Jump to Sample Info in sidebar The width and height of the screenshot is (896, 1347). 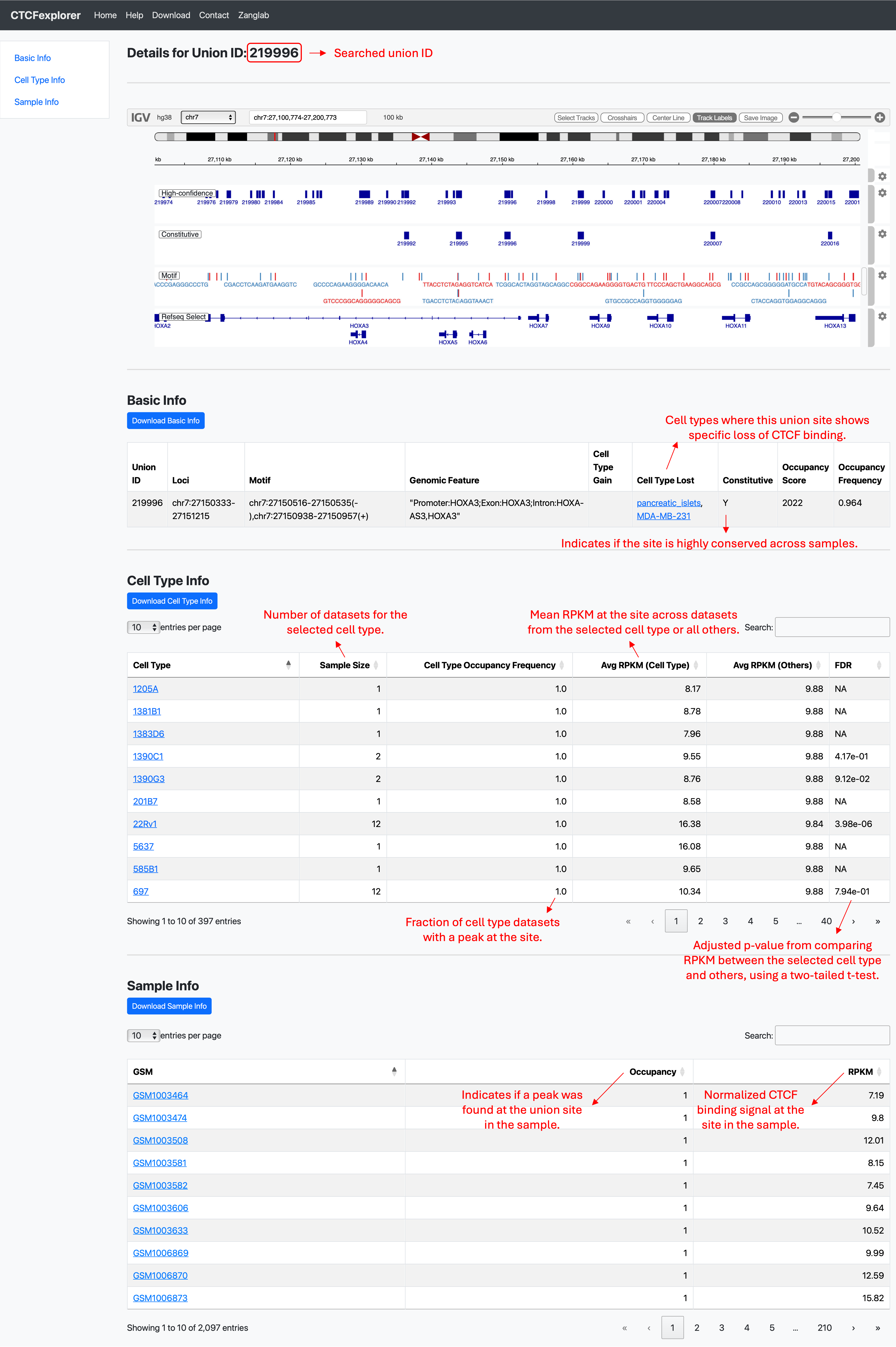(37, 102)
